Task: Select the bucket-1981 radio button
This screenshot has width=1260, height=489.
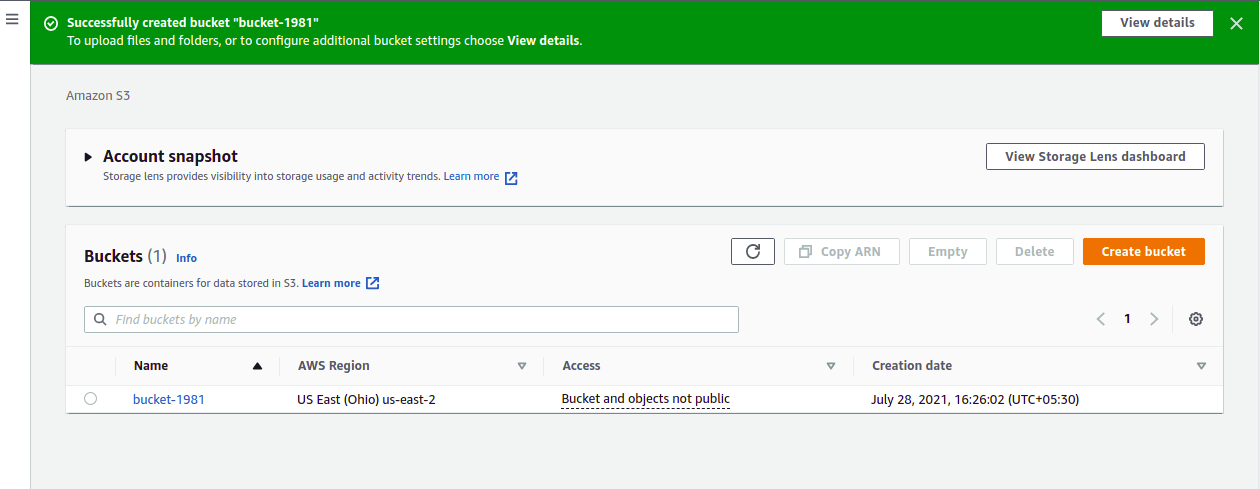Action: [x=91, y=399]
